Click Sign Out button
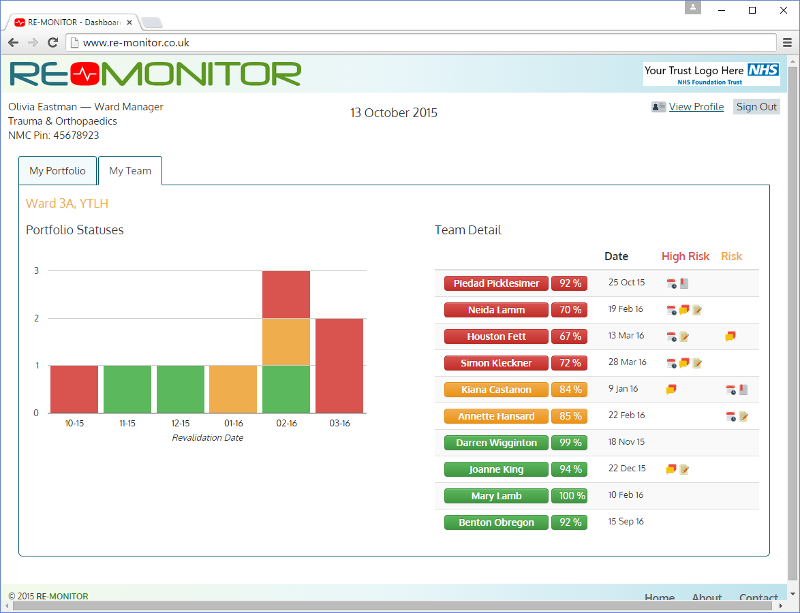This screenshot has height=613, width=800. (756, 107)
